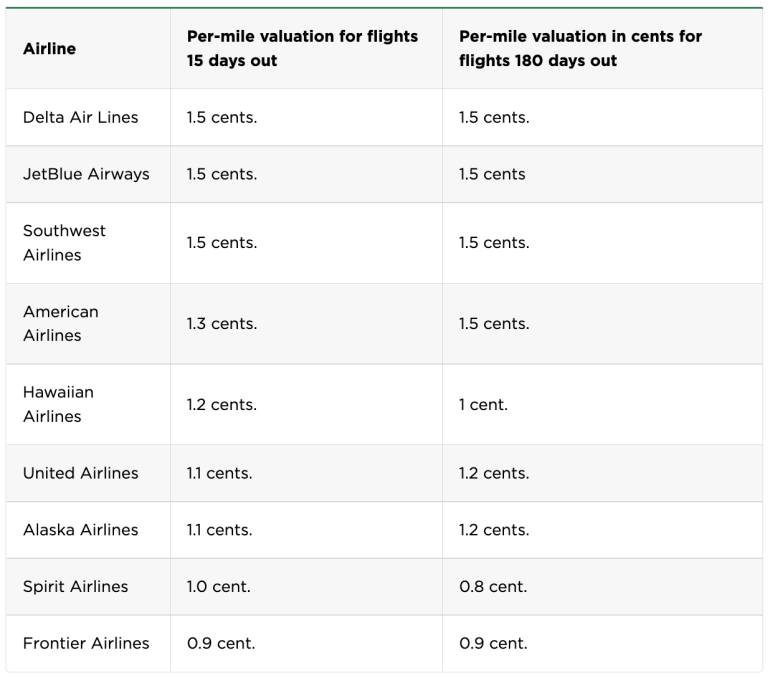Click Spirit Airlines 1.0 cent value
Viewport: 770px width, 678px height.
220,587
